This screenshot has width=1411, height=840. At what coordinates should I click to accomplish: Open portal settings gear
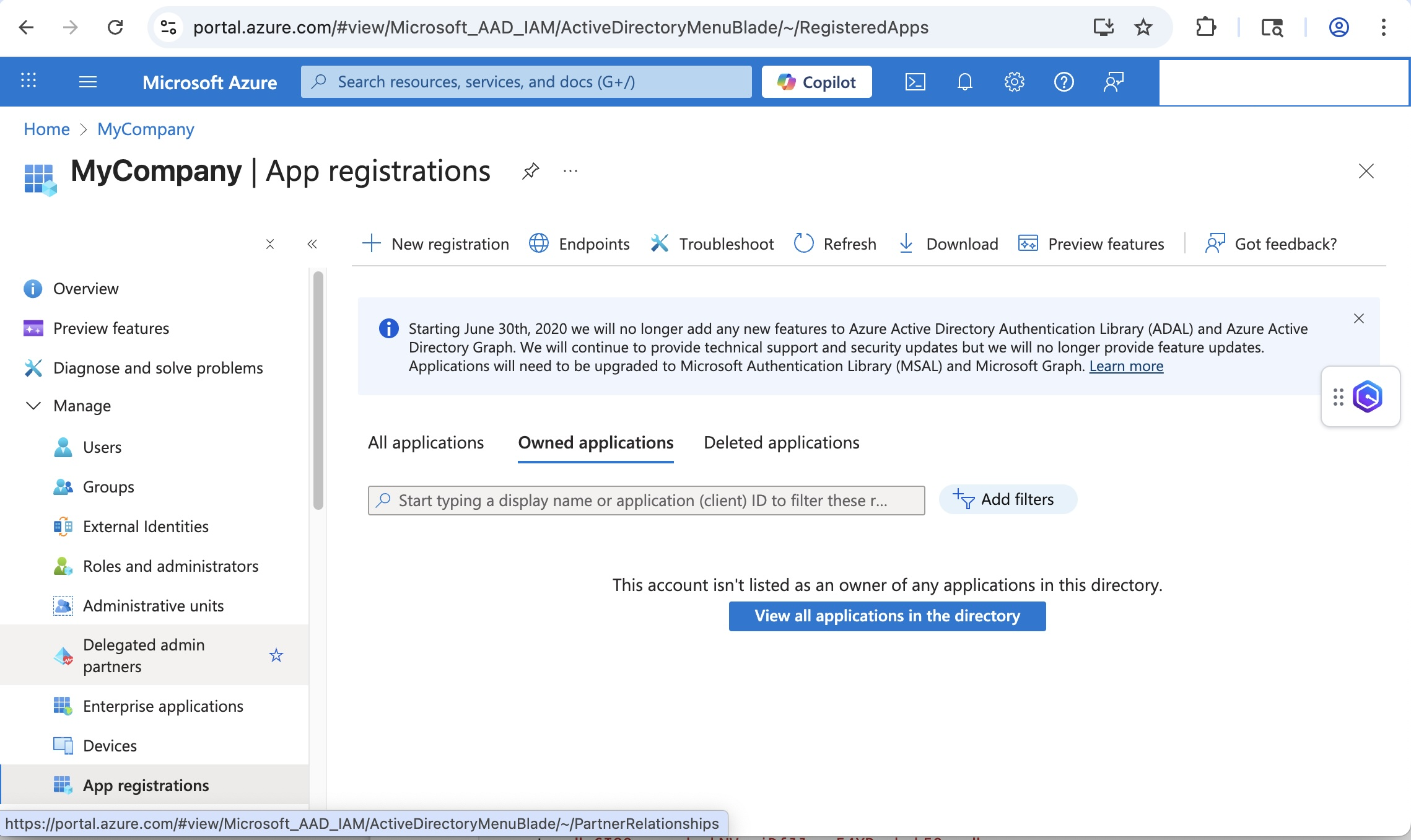click(1014, 82)
